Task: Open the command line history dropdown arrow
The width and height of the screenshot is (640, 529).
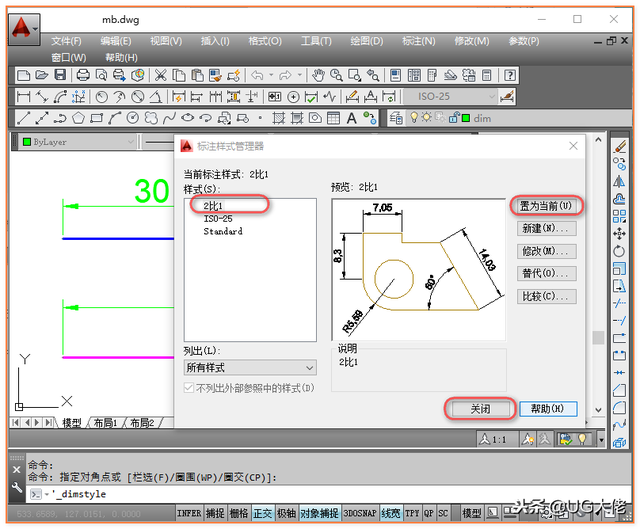Action: click(47, 494)
